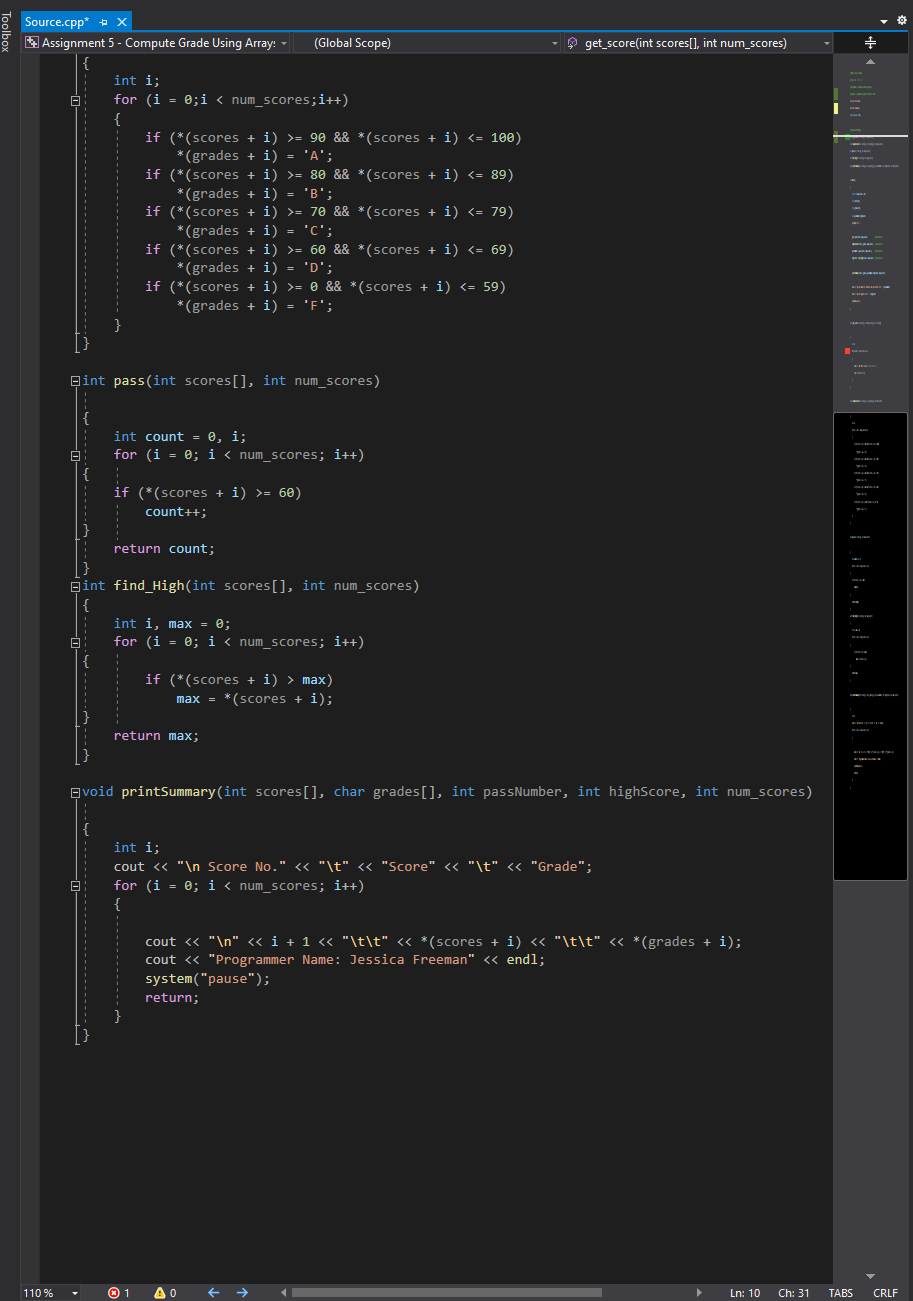Image resolution: width=913 pixels, height=1301 pixels.
Task: Click the CRLF line ending setting
Action: pyautogui.click(x=886, y=1293)
